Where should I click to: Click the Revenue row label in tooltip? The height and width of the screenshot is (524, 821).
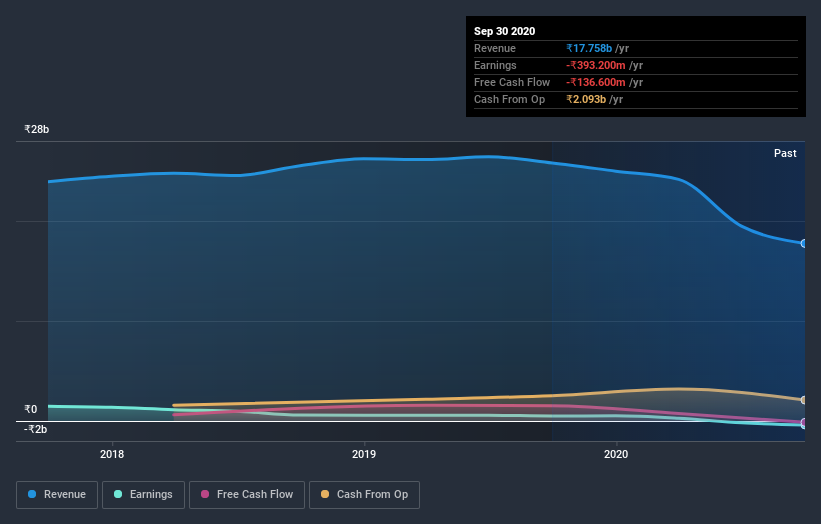click(495, 48)
